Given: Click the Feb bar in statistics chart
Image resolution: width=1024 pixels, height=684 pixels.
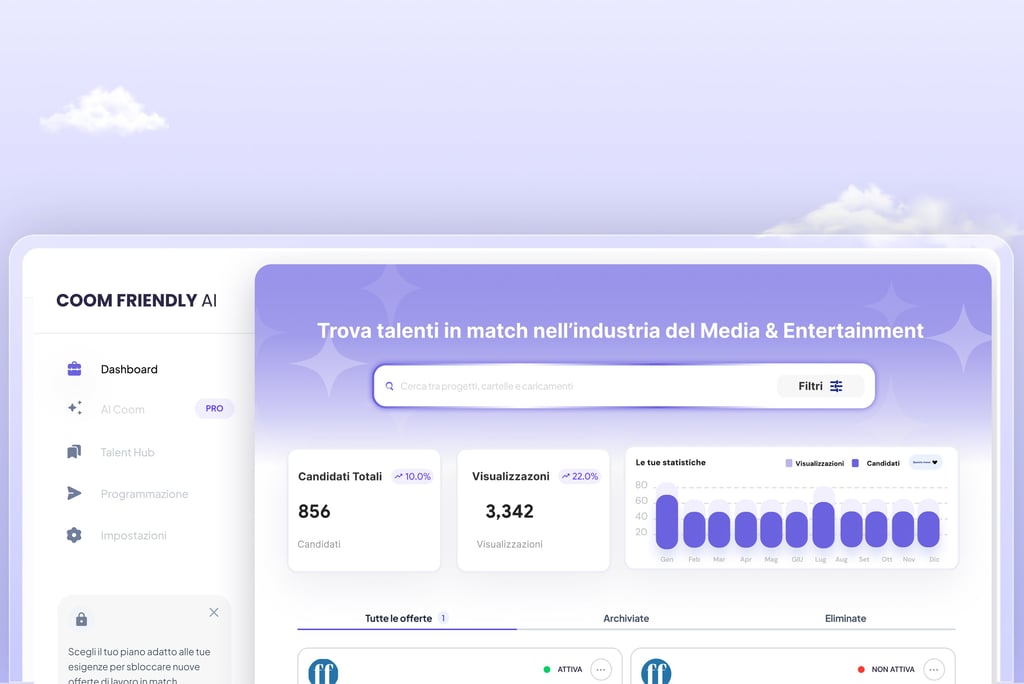Looking at the screenshot, I should [694, 529].
